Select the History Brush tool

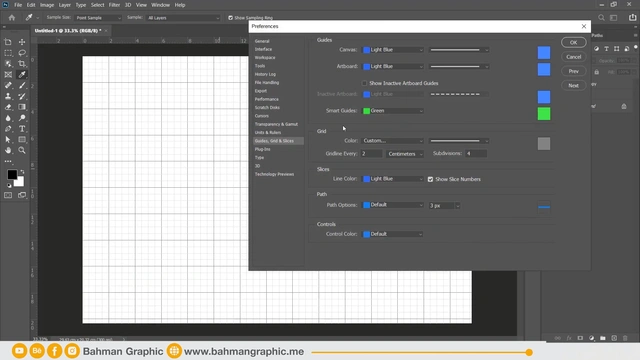(x=22, y=96)
